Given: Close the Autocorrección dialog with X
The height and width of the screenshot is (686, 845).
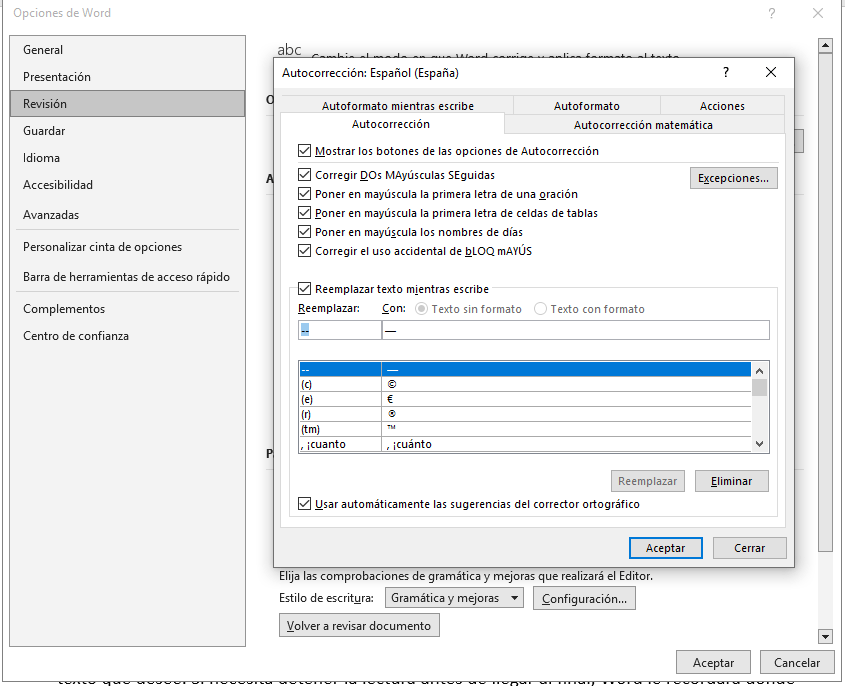Looking at the screenshot, I should click(771, 72).
